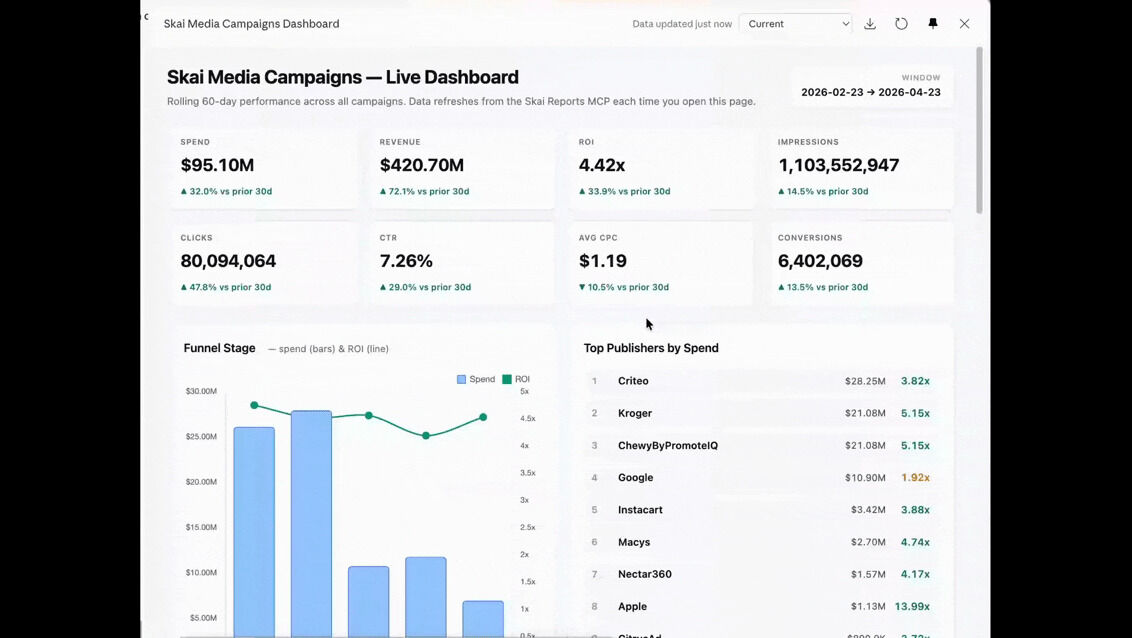Click the 13.99x ROI value for Apple
Viewport: 1132px width, 638px height.
click(912, 606)
